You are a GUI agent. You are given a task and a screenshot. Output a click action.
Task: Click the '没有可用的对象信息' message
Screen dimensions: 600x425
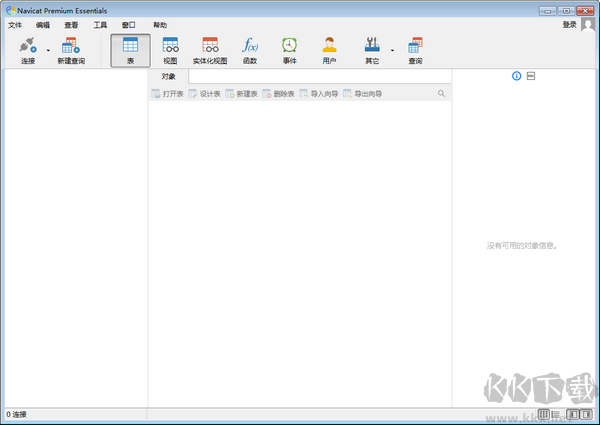(522, 246)
